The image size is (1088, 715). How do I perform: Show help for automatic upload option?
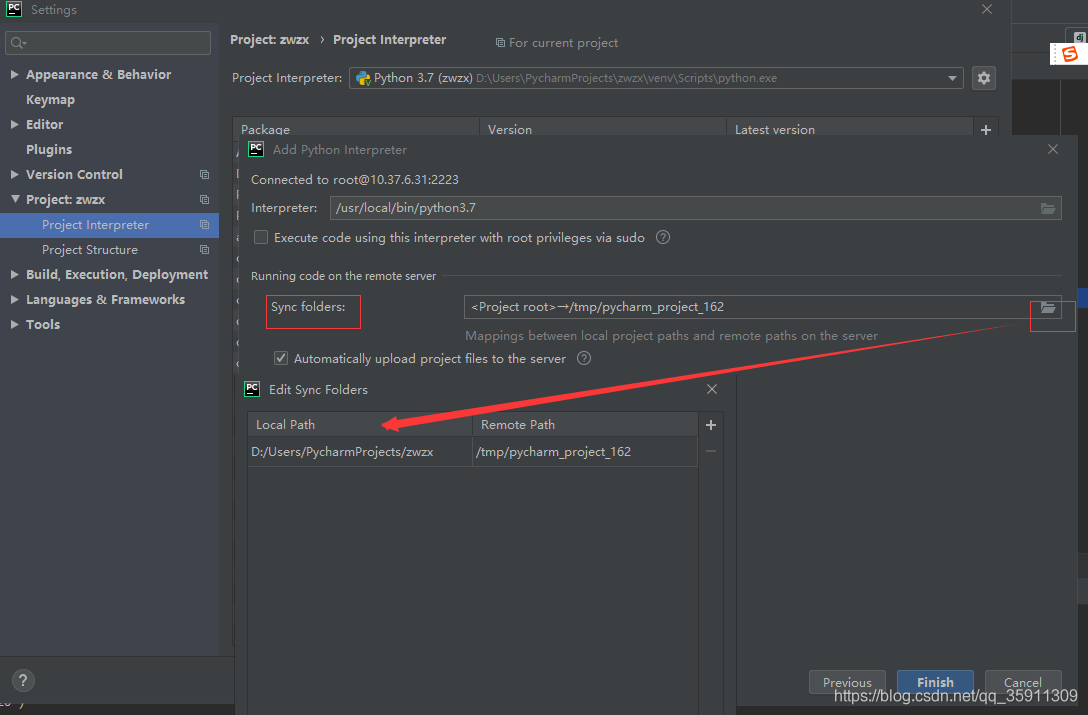584,358
